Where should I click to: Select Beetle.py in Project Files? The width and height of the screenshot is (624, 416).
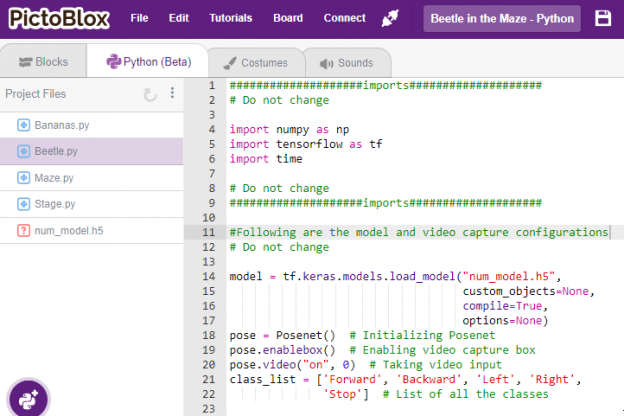coord(92,151)
